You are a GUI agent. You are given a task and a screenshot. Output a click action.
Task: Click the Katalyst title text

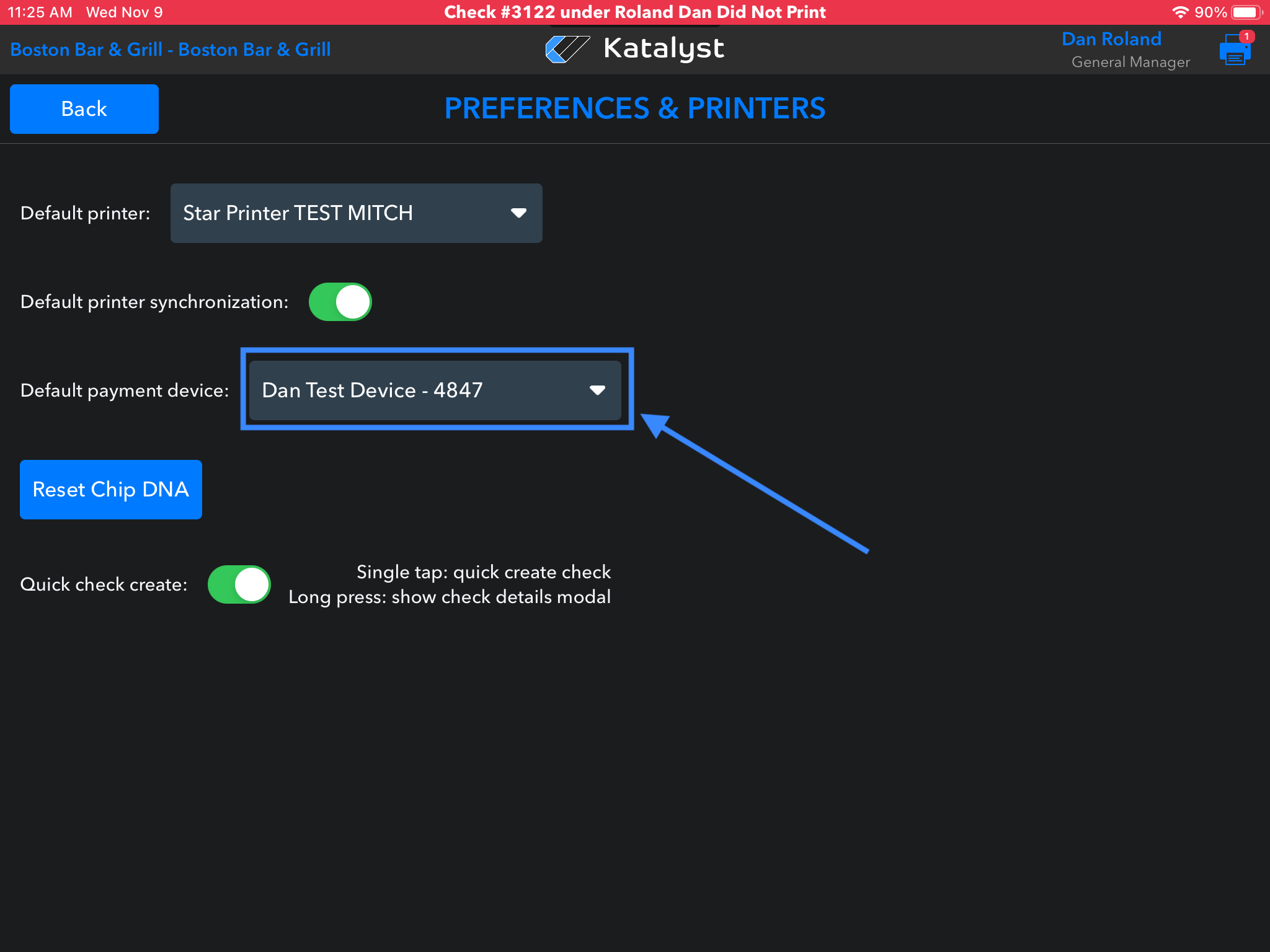[664, 48]
